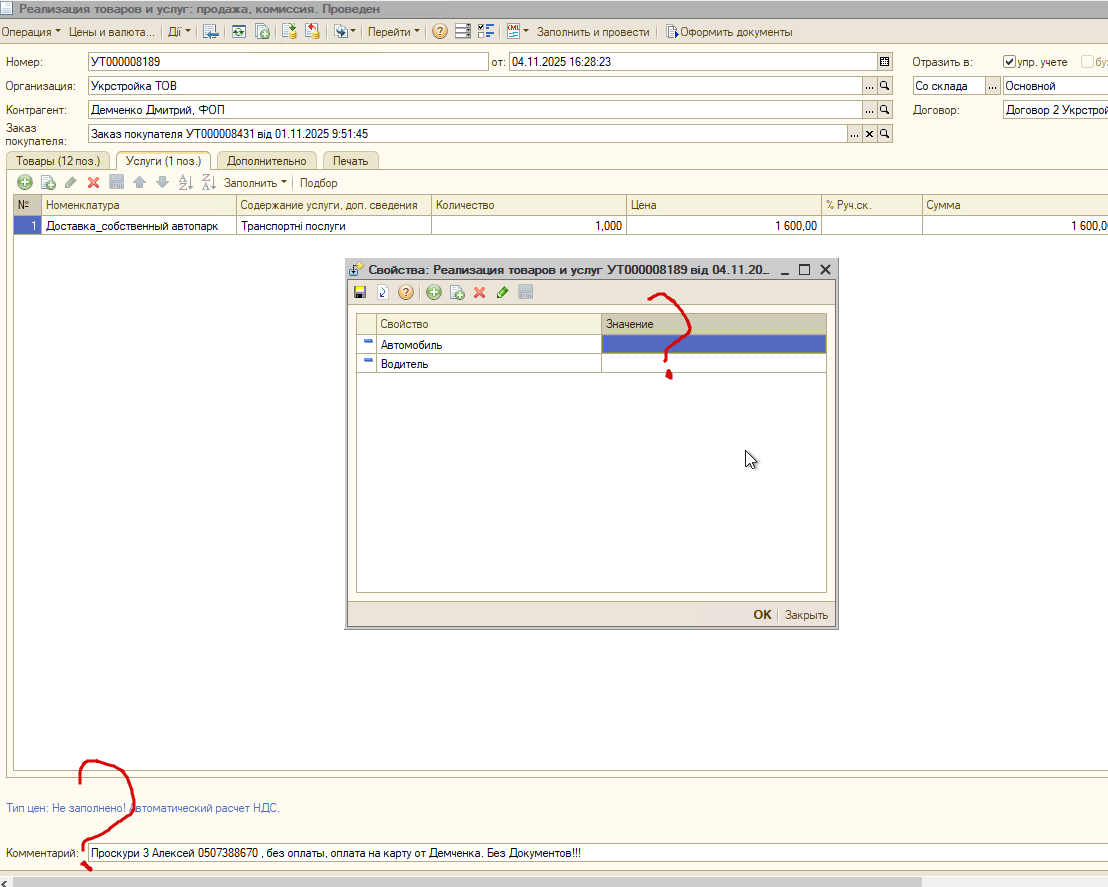Click the Номер input field
The height and width of the screenshot is (887, 1108).
[x=288, y=61]
